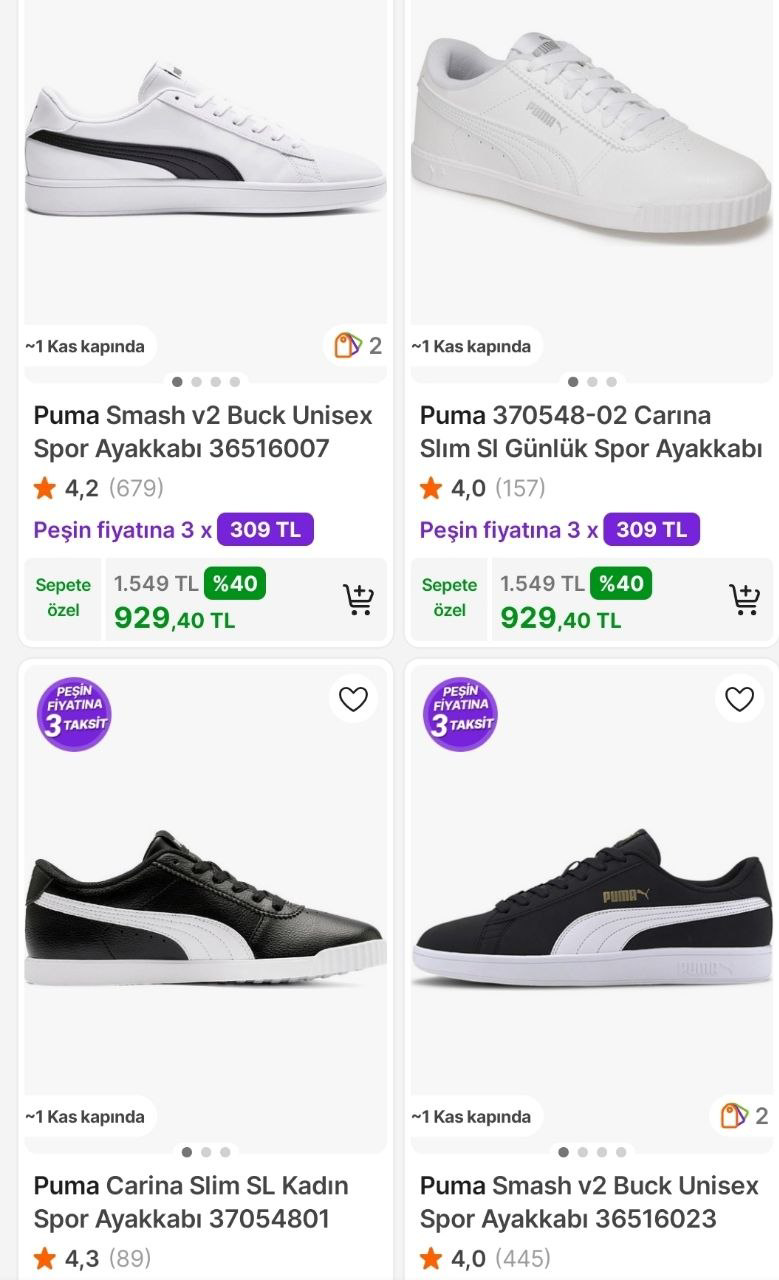779x1280 pixels.
Task: Favorite the black Smash v2 Buck shoe
Action: (x=739, y=699)
